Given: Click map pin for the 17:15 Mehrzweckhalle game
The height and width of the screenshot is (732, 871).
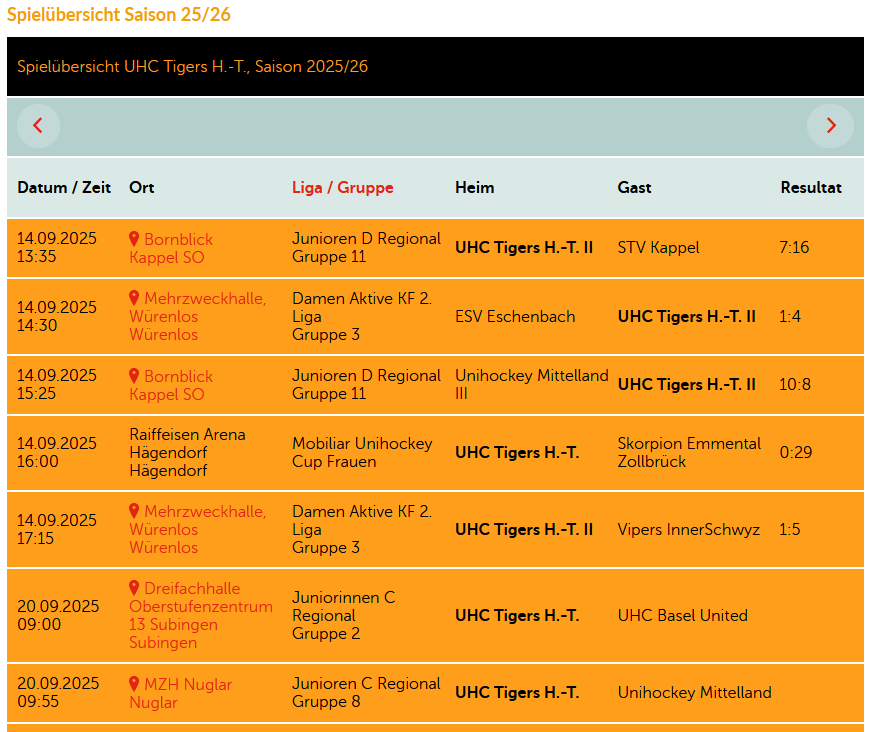Looking at the screenshot, I should 134,512.
